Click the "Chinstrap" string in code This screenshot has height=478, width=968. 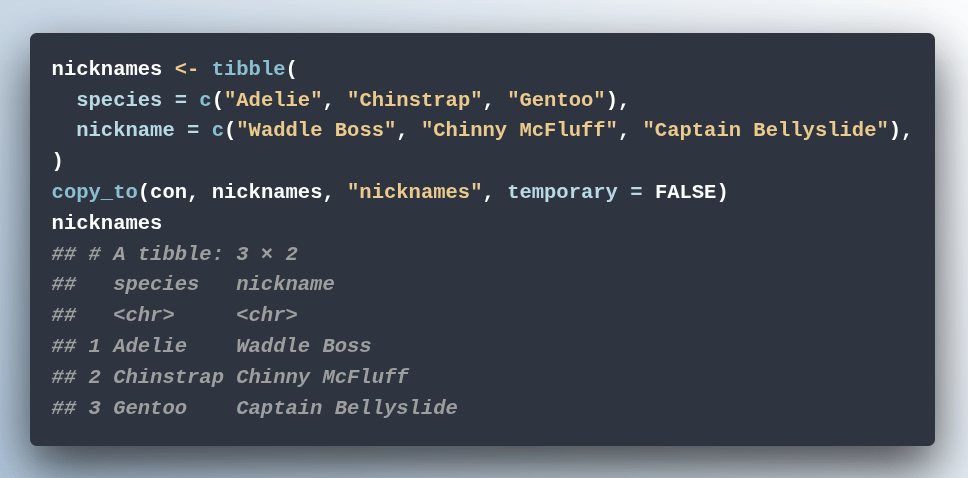[x=414, y=99]
